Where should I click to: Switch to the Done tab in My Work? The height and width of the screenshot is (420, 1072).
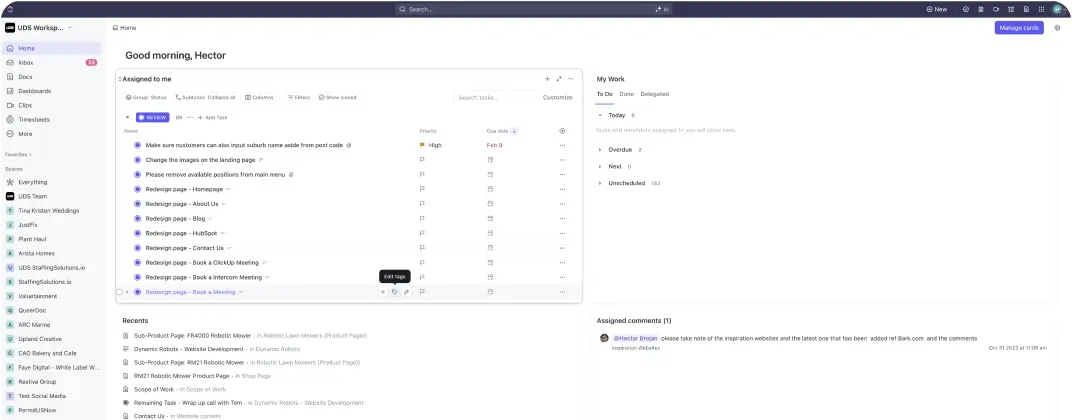pos(626,94)
